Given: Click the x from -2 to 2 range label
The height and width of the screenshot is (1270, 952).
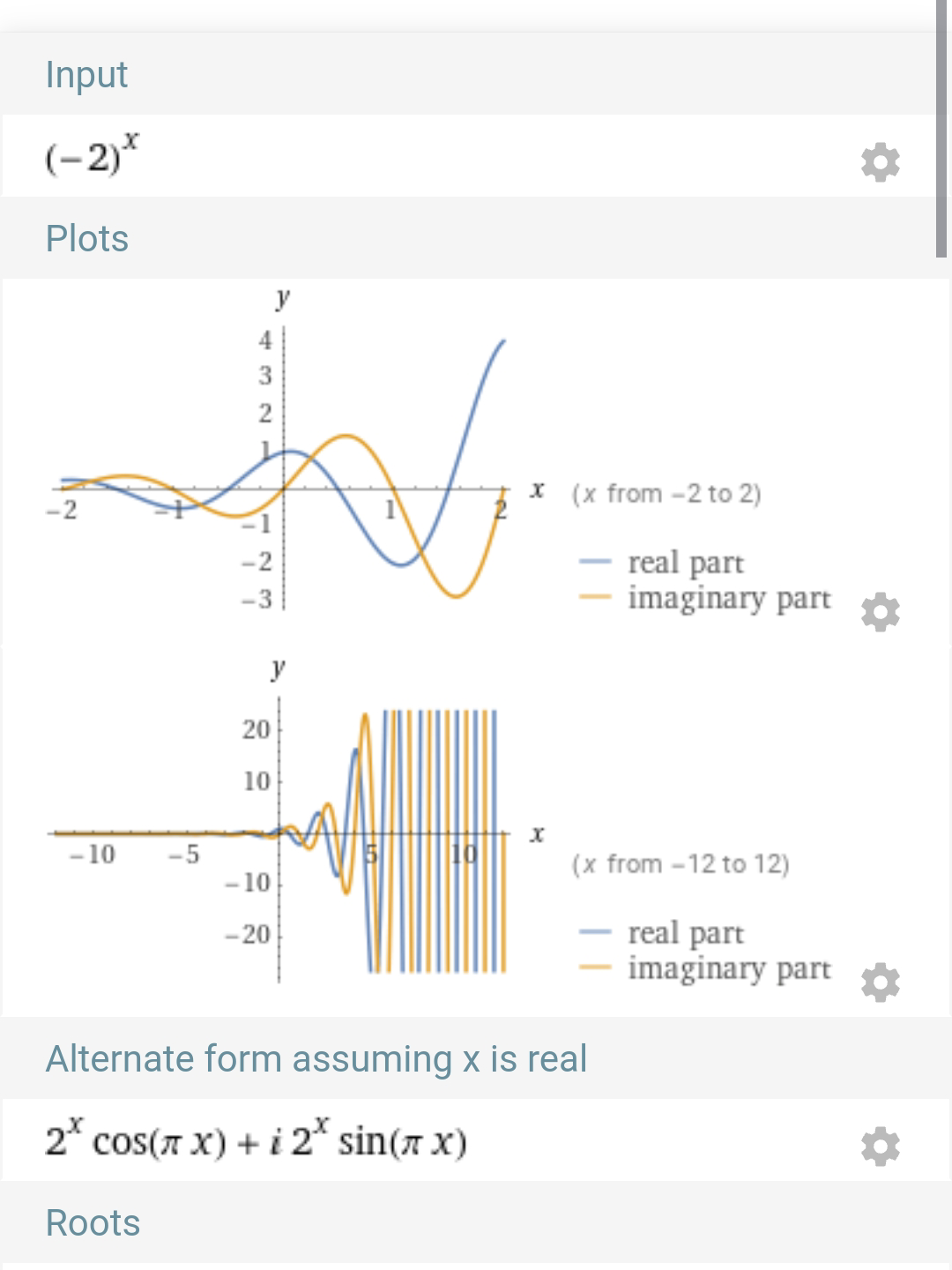Looking at the screenshot, I should pyautogui.click(x=666, y=493).
